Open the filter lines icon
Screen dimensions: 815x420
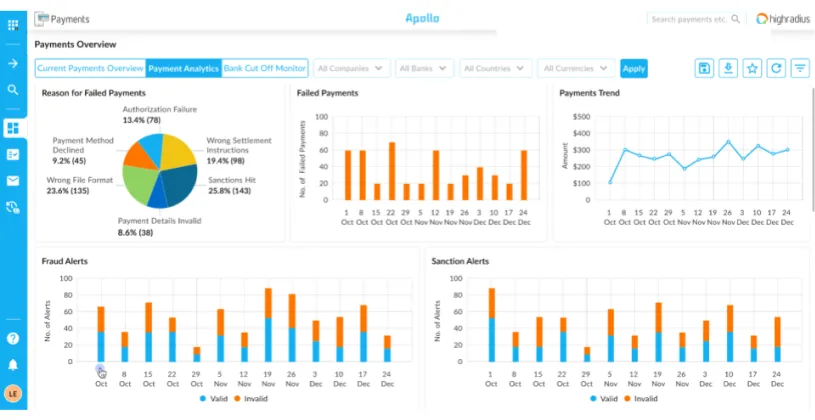point(800,68)
